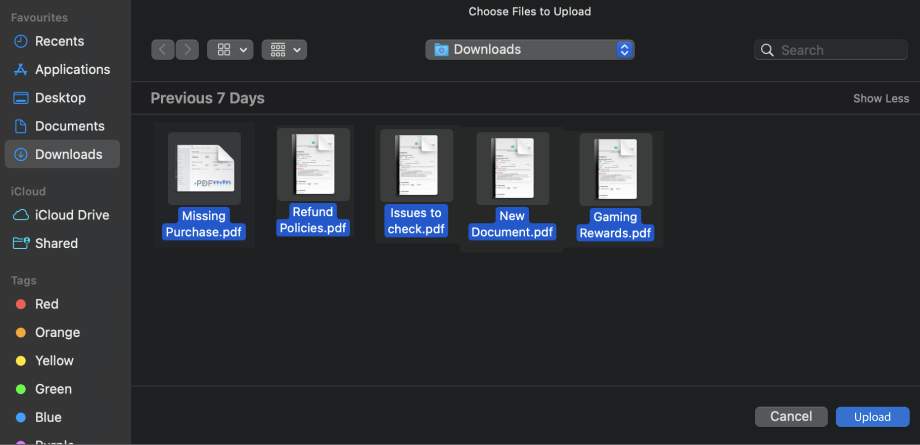Select Desktop in the sidebar
The width and height of the screenshot is (920, 445).
click(x=60, y=98)
